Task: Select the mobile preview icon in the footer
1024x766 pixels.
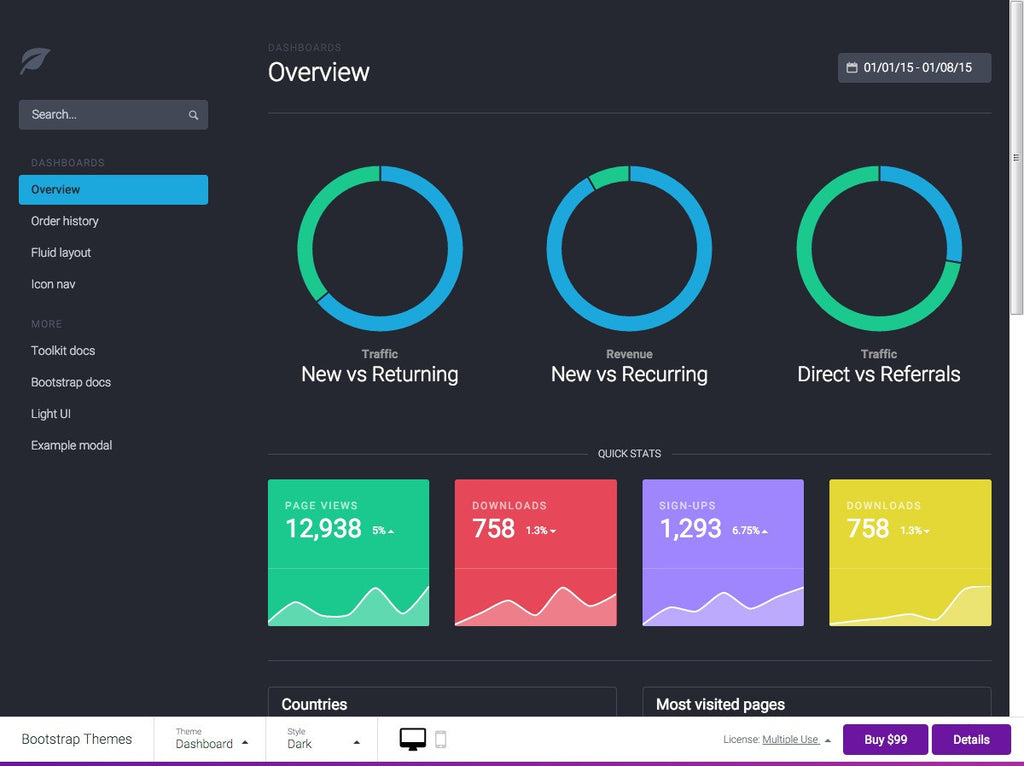Action: click(440, 739)
